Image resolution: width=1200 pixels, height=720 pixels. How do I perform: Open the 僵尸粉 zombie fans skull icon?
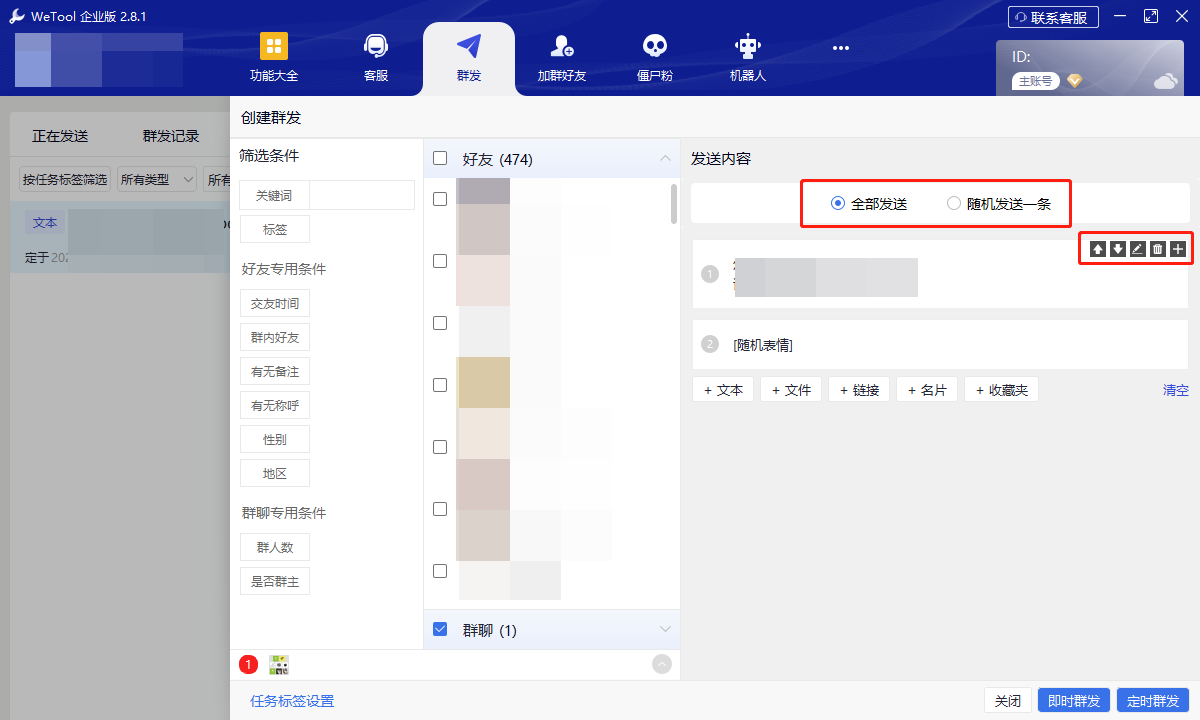point(655,56)
